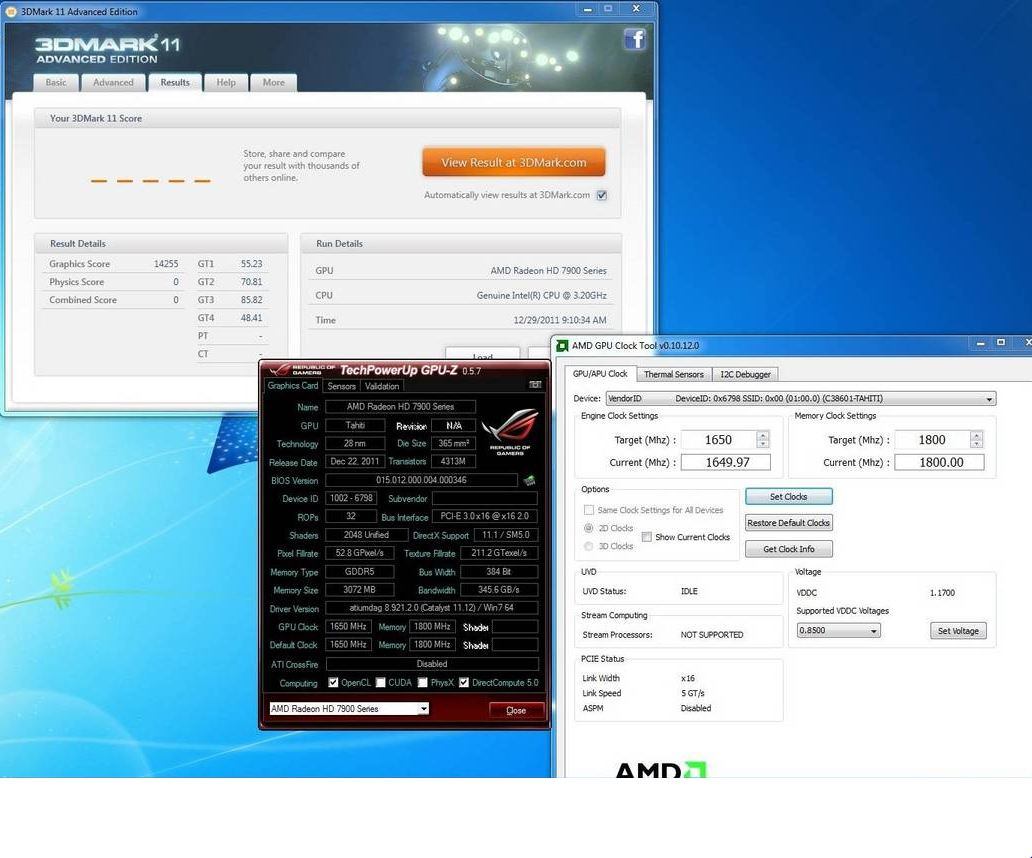Click the 3DMark 11 title bar app icon

(x=11, y=11)
